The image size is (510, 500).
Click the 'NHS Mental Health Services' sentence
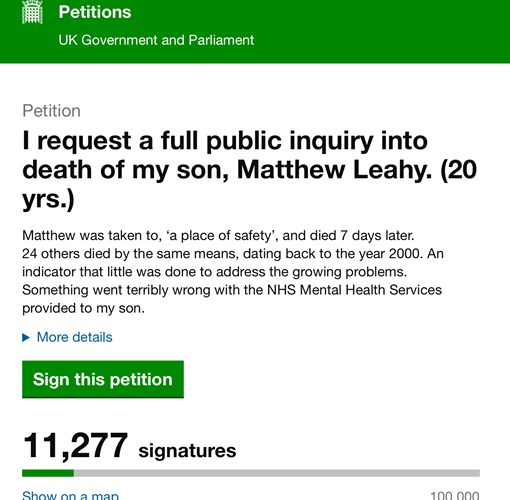coord(232,299)
